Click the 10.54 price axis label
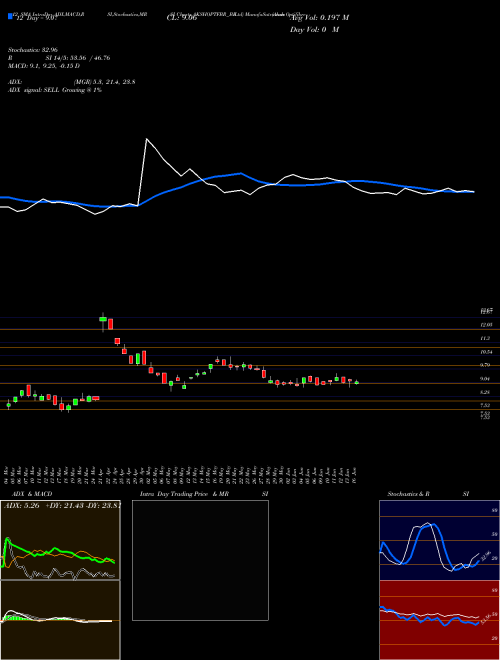This screenshot has height=660, width=500. coord(486,352)
